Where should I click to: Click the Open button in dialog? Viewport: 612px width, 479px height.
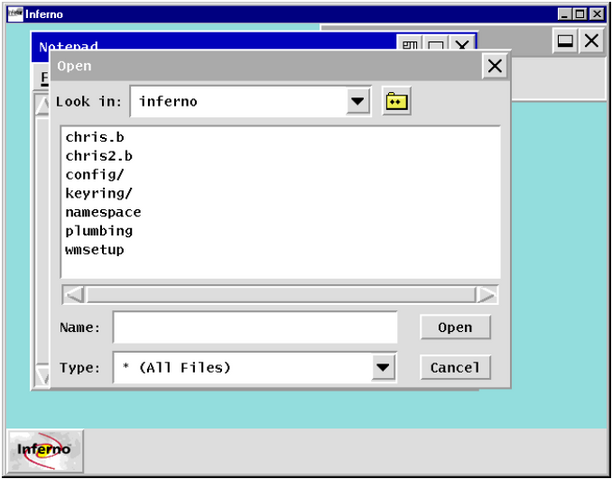pyautogui.click(x=455, y=327)
